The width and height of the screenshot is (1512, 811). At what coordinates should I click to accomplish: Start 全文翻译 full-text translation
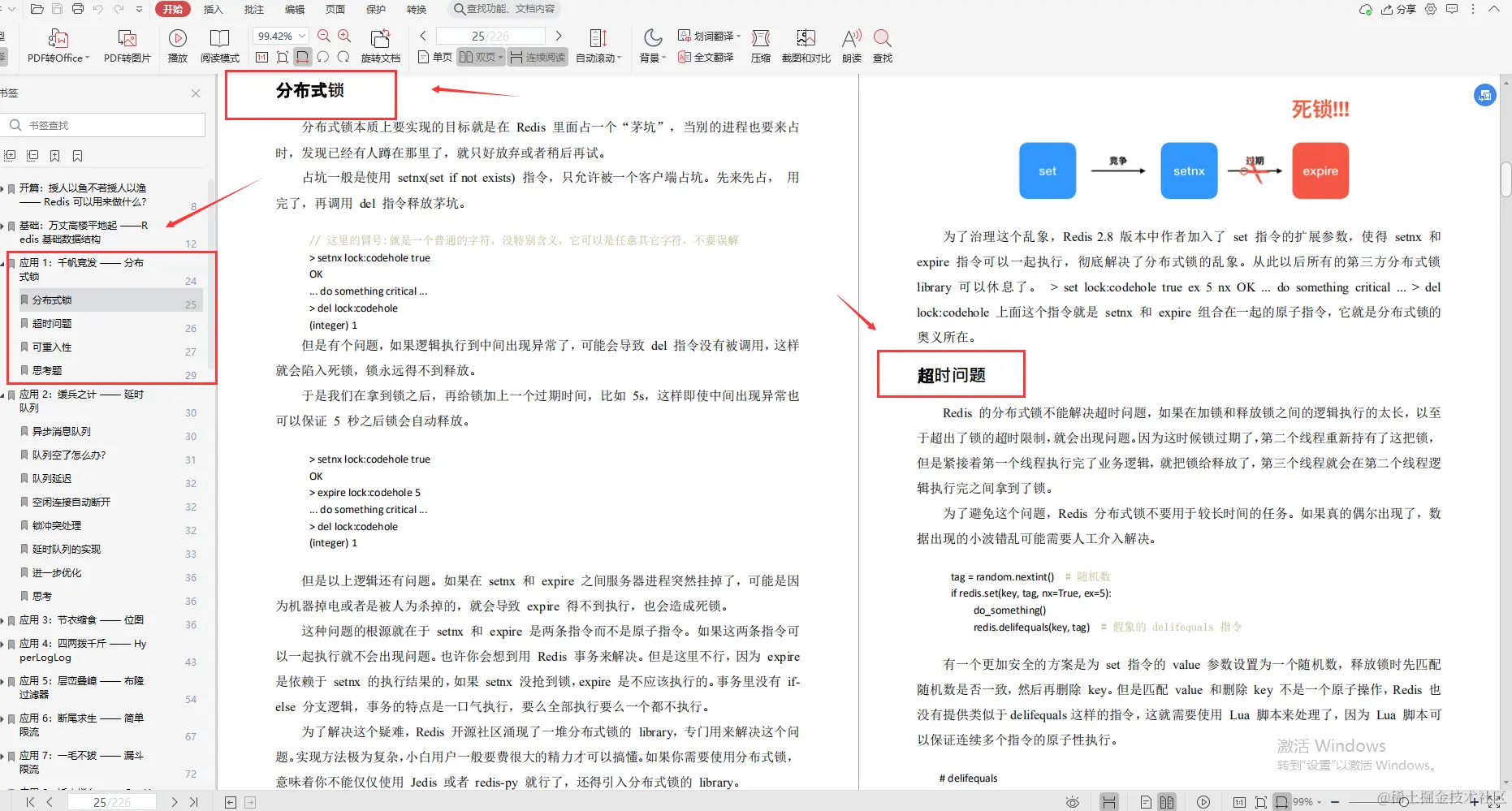[706, 58]
